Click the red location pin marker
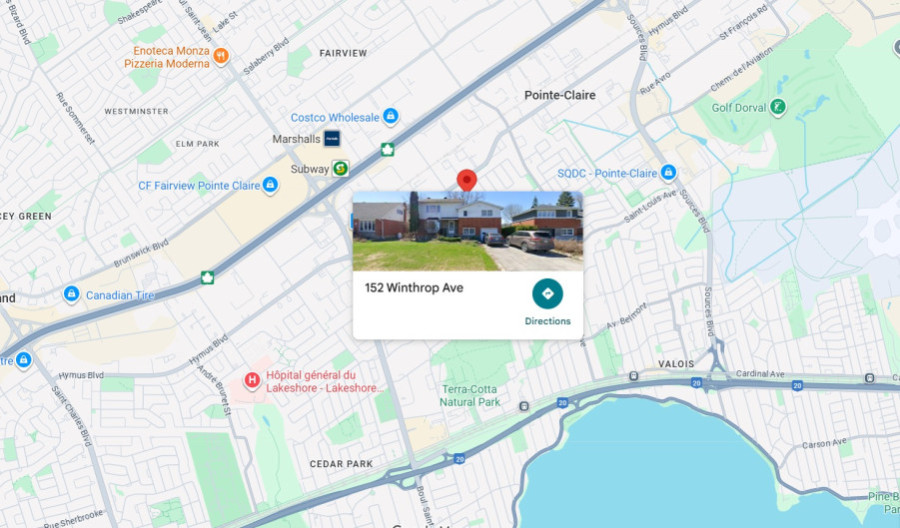Image resolution: width=900 pixels, height=528 pixels. (x=467, y=180)
